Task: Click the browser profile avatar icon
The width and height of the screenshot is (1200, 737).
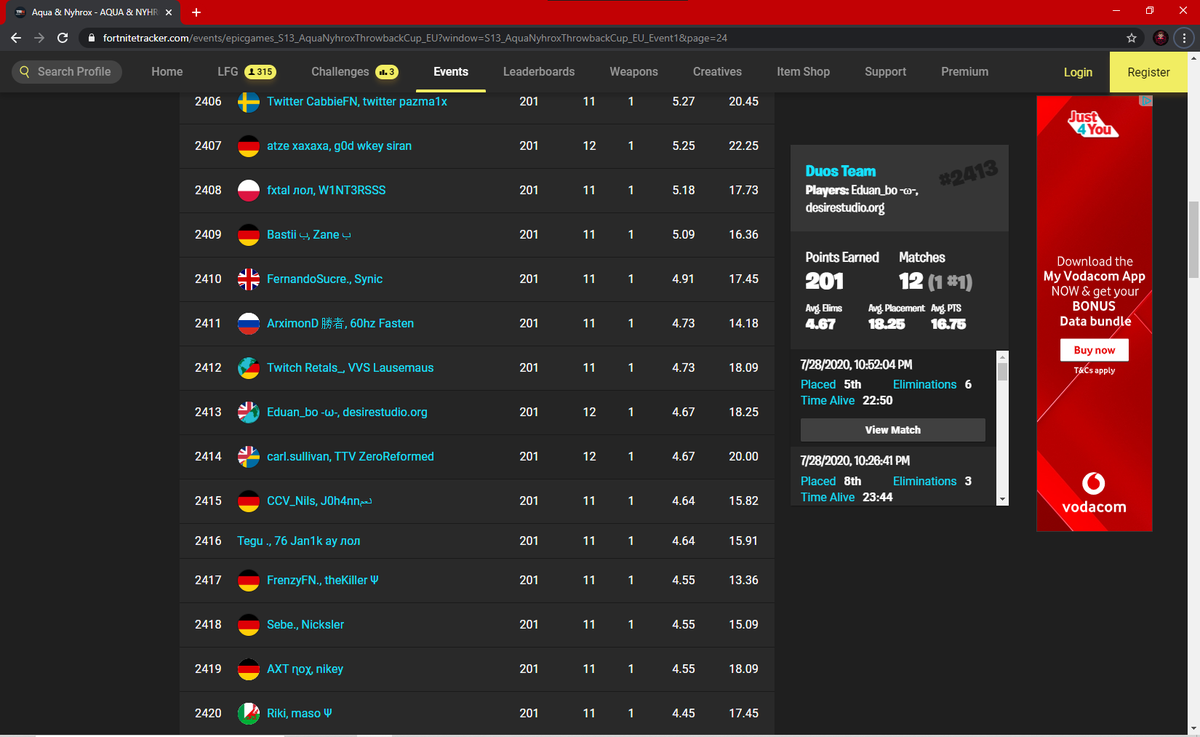Action: (1160, 38)
